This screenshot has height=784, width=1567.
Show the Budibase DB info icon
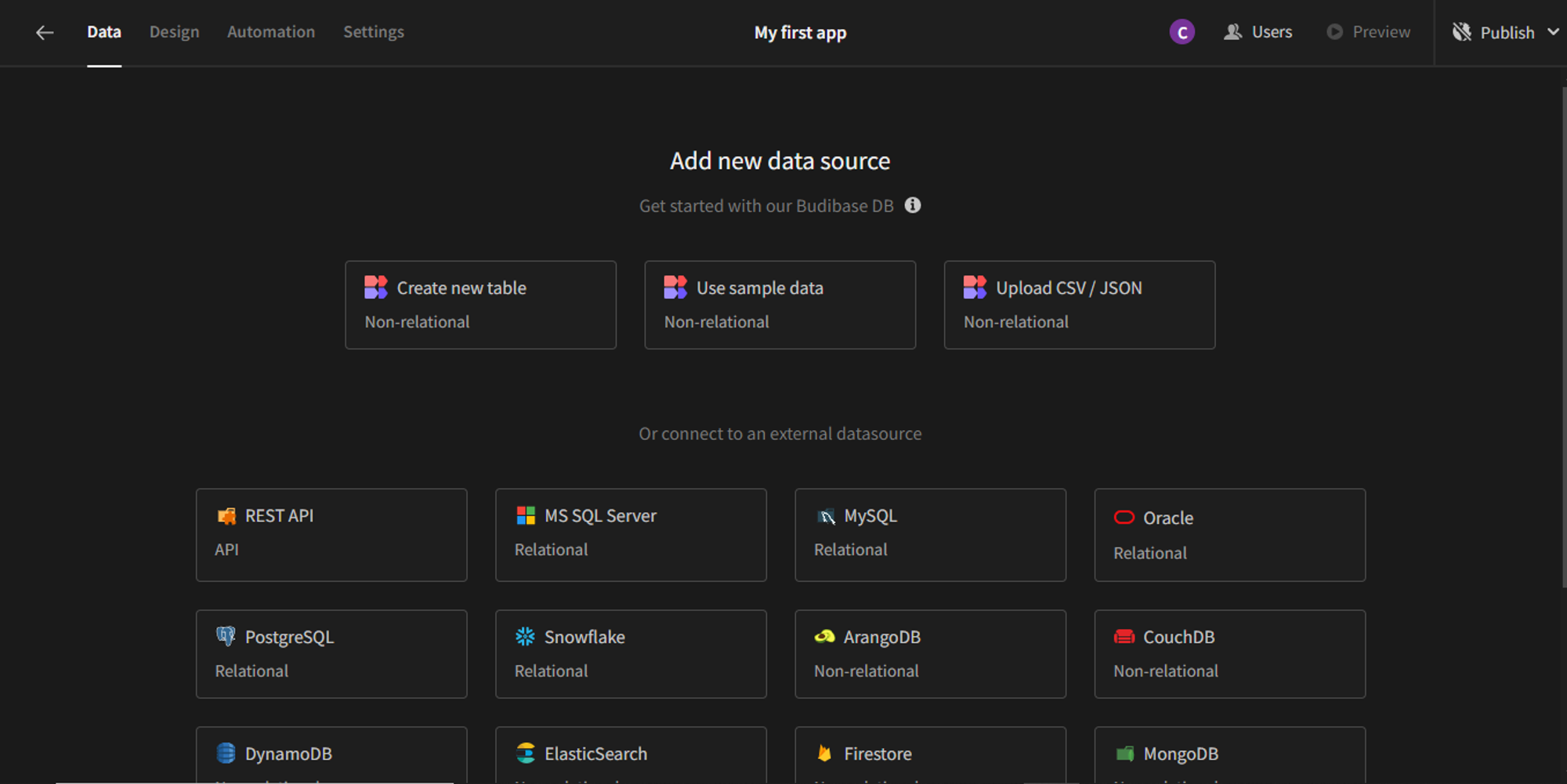click(x=913, y=205)
